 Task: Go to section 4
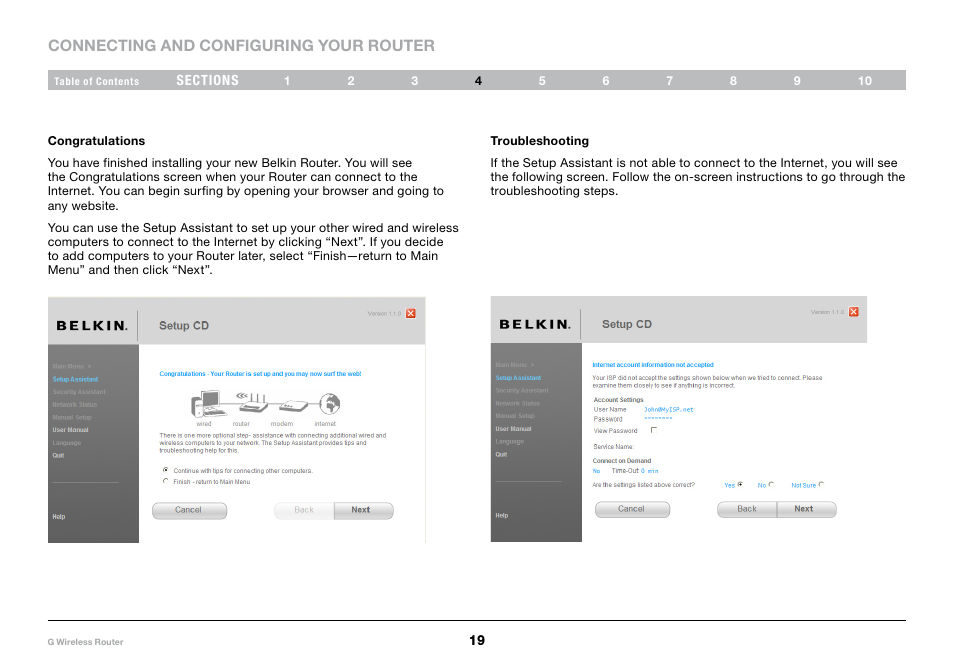tap(478, 81)
